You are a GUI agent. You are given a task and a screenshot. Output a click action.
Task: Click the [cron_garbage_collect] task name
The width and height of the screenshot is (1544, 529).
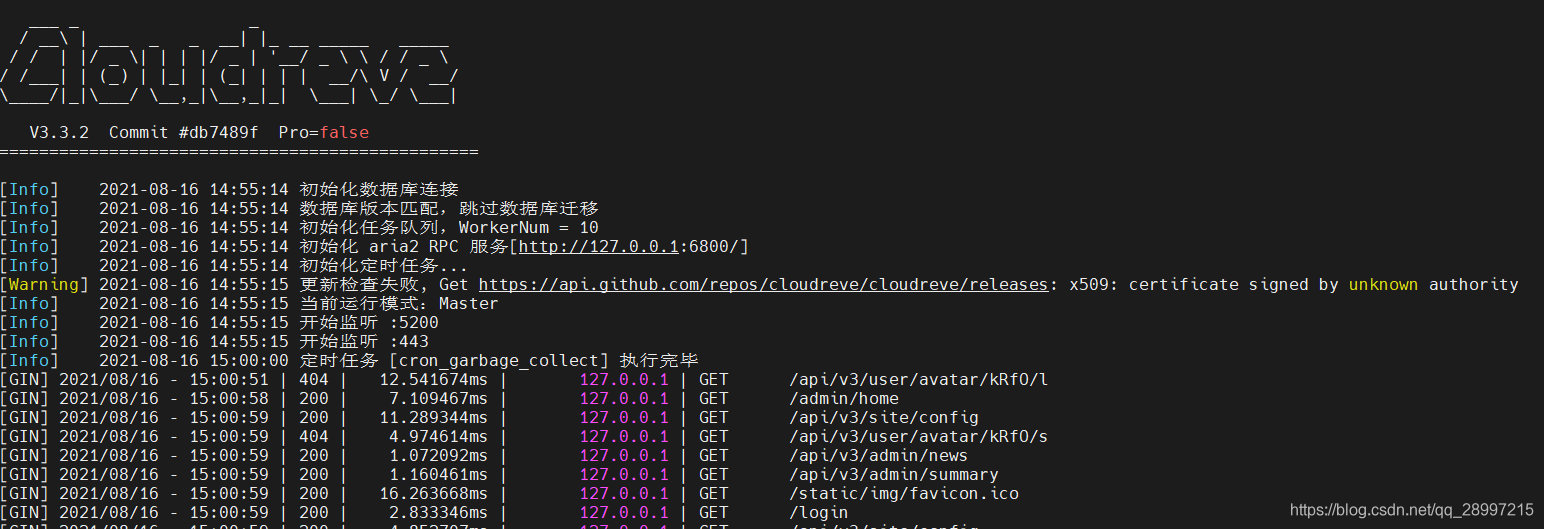click(x=499, y=361)
